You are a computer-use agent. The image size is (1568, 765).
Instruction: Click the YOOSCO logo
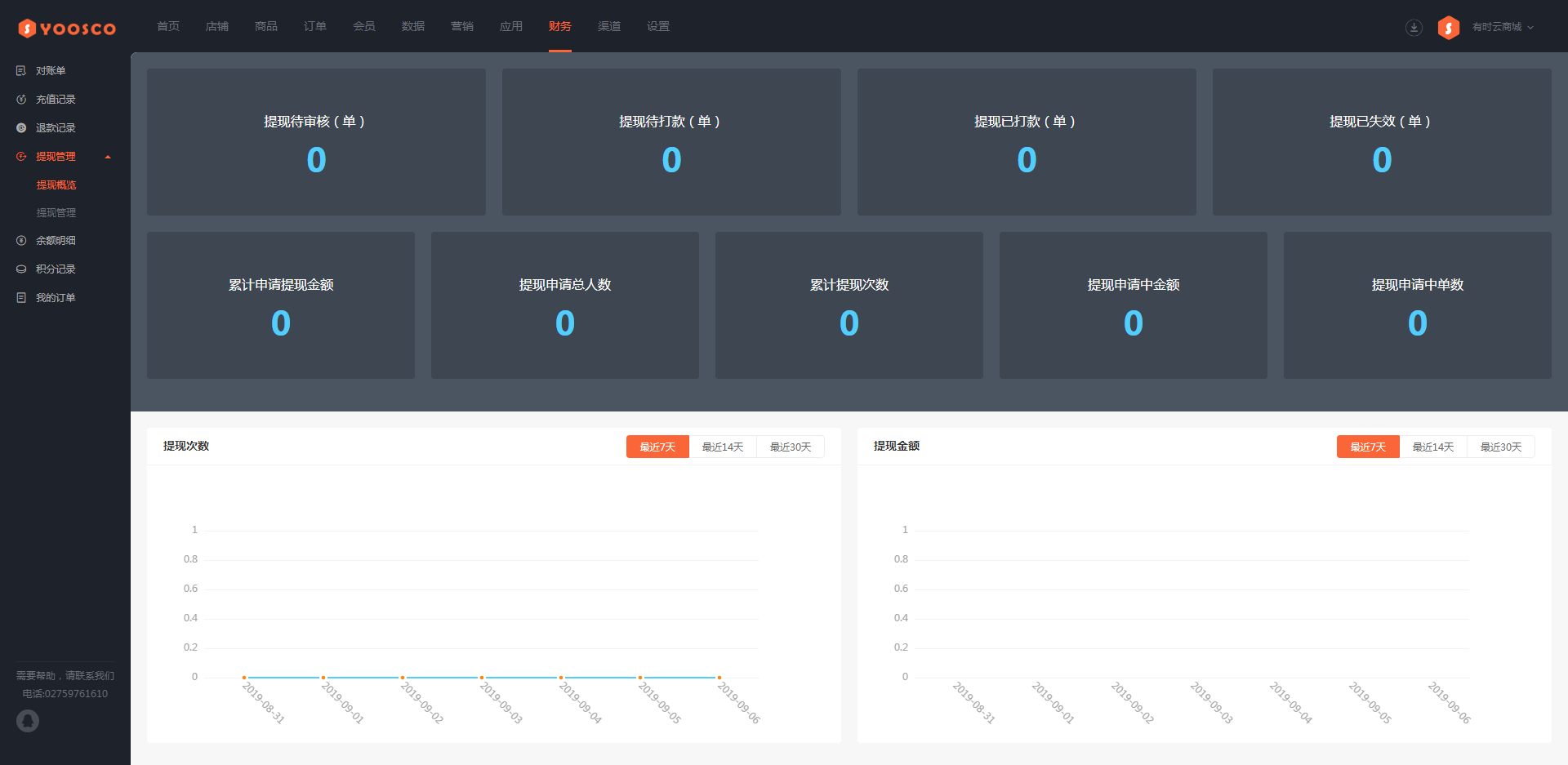coord(67,29)
